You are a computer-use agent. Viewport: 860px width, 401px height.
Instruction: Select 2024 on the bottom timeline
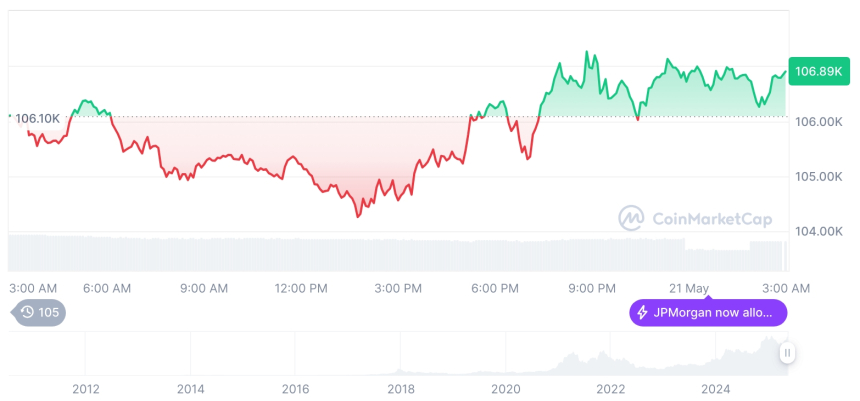click(x=716, y=388)
